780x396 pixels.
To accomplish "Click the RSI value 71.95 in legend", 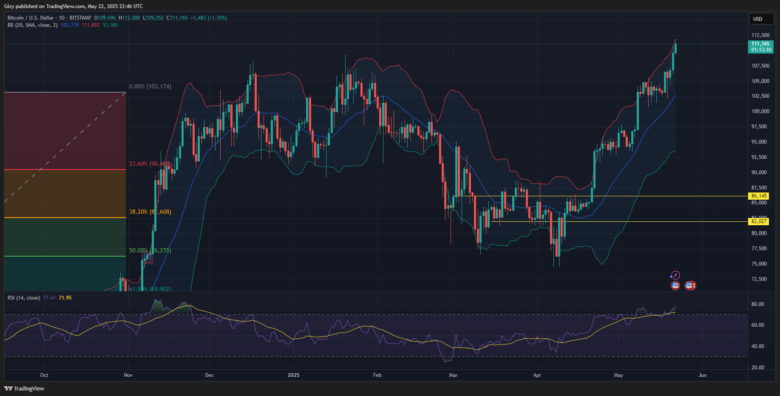I will point(65,297).
